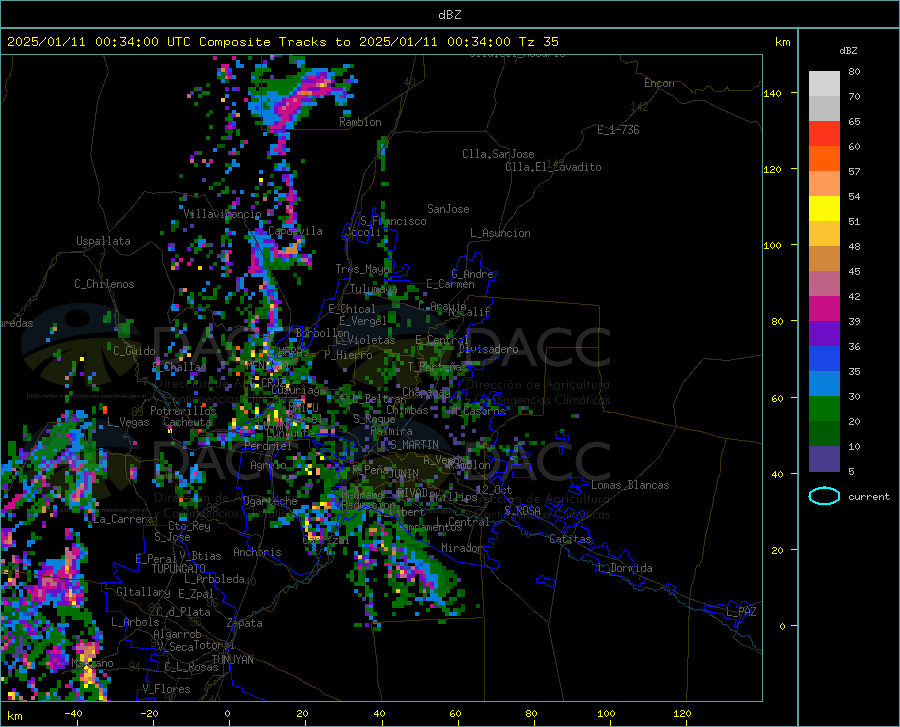Click the V_Flores label
The width and height of the screenshot is (900, 727).
click(166, 689)
